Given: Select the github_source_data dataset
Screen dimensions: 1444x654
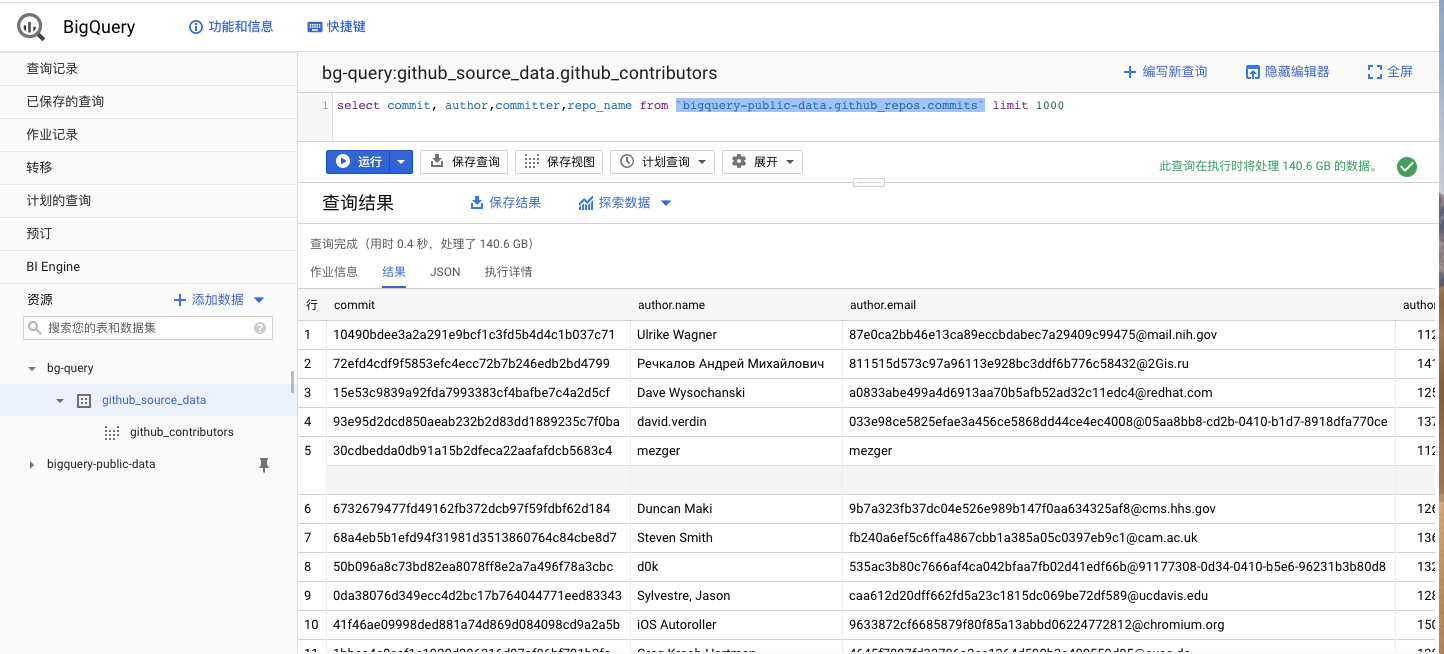Looking at the screenshot, I should (154, 400).
